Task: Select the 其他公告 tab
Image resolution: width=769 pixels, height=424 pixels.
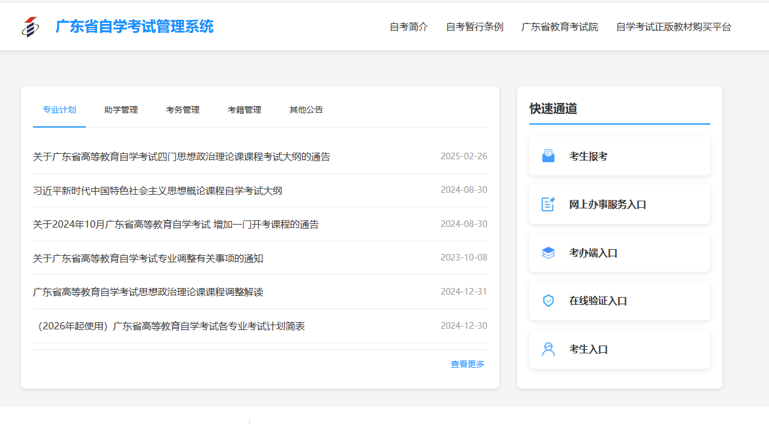Action: pyautogui.click(x=306, y=110)
